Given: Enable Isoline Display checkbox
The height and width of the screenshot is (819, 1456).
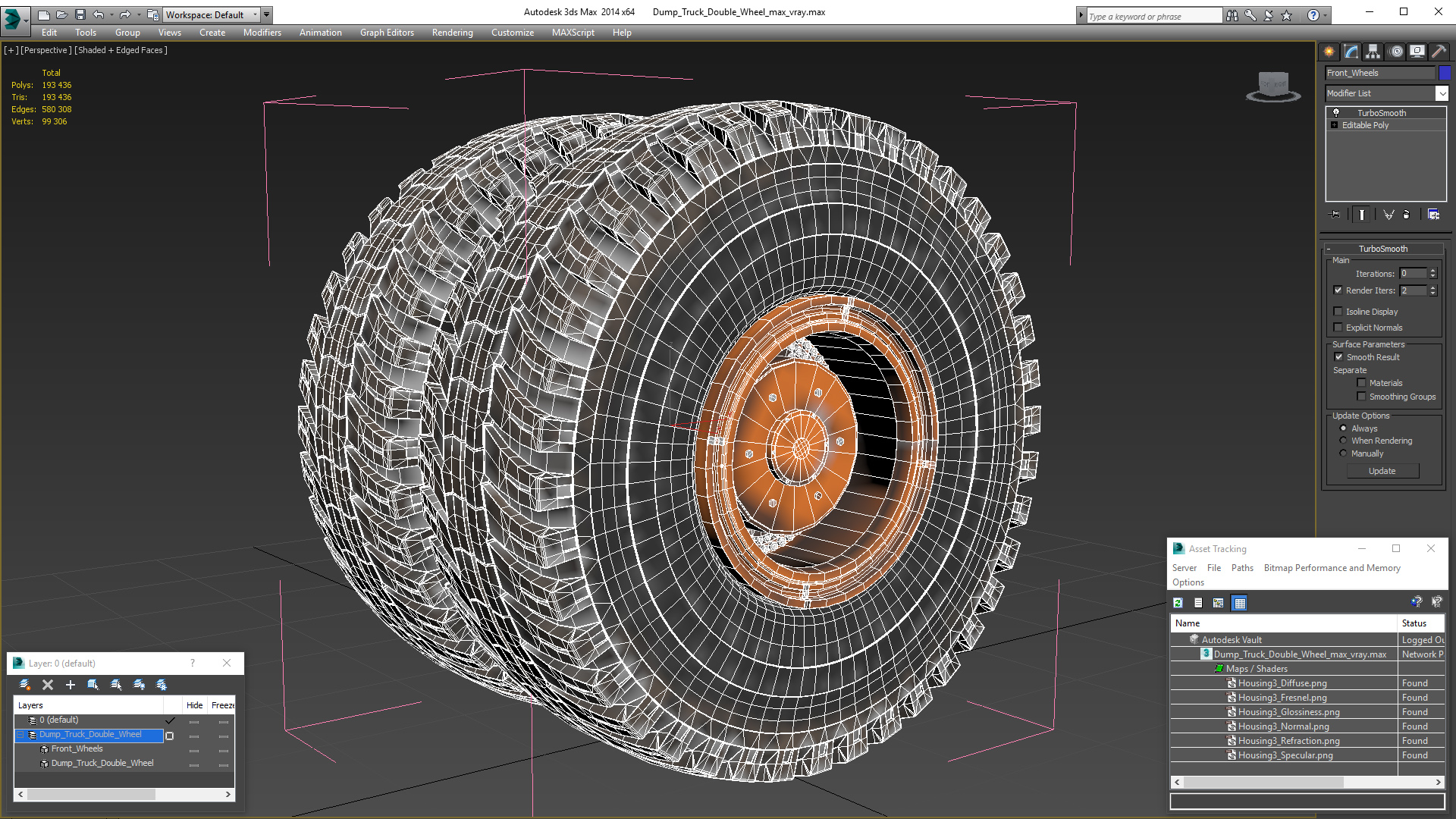Looking at the screenshot, I should coord(1338,312).
